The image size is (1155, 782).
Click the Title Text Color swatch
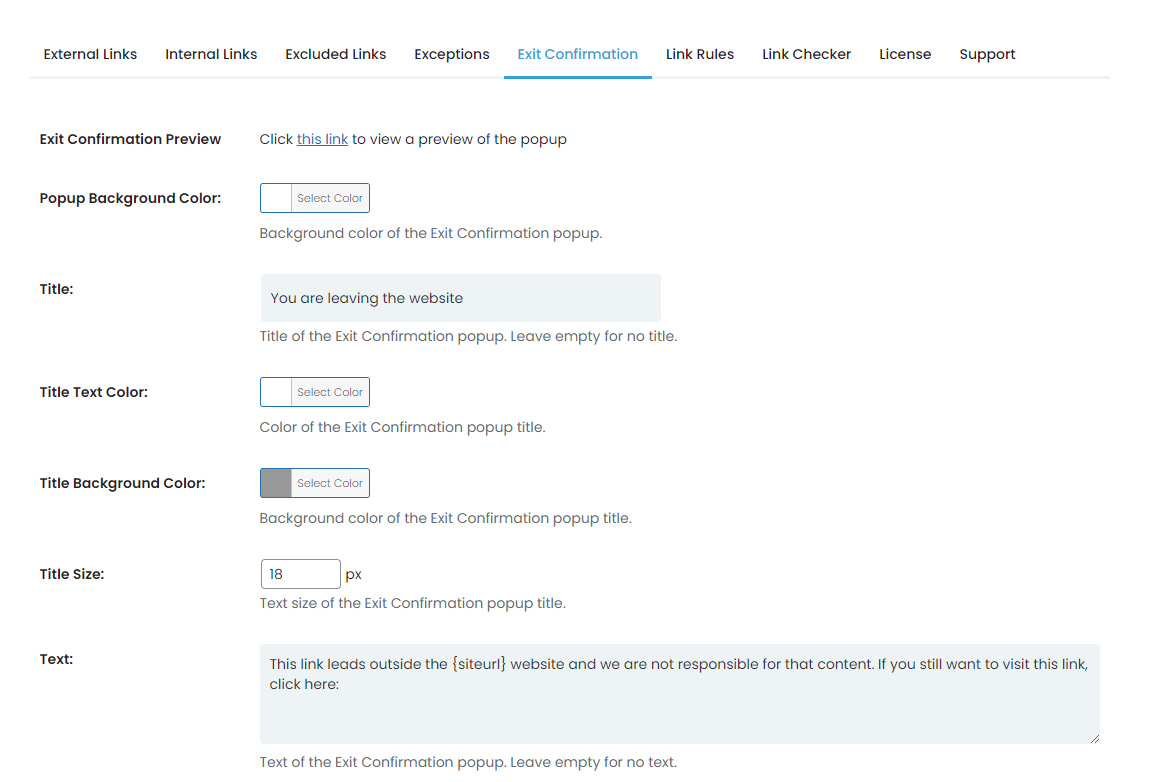point(276,392)
